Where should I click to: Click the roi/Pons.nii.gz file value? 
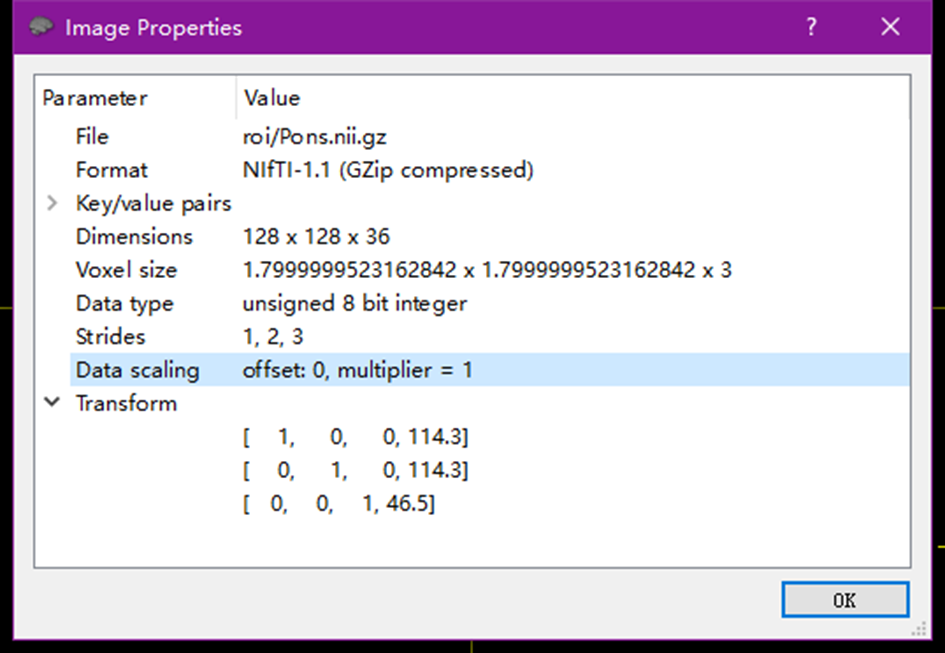point(314,137)
